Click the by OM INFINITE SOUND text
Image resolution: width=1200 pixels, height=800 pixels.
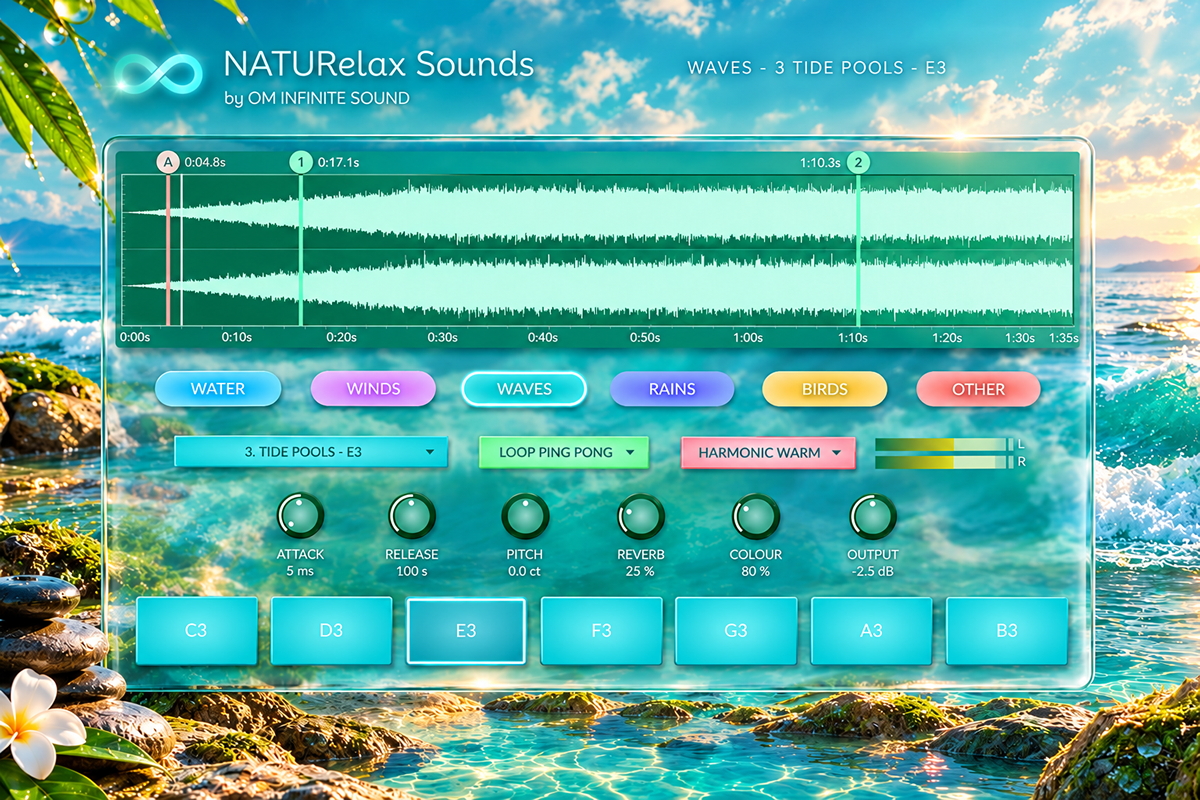tap(317, 98)
